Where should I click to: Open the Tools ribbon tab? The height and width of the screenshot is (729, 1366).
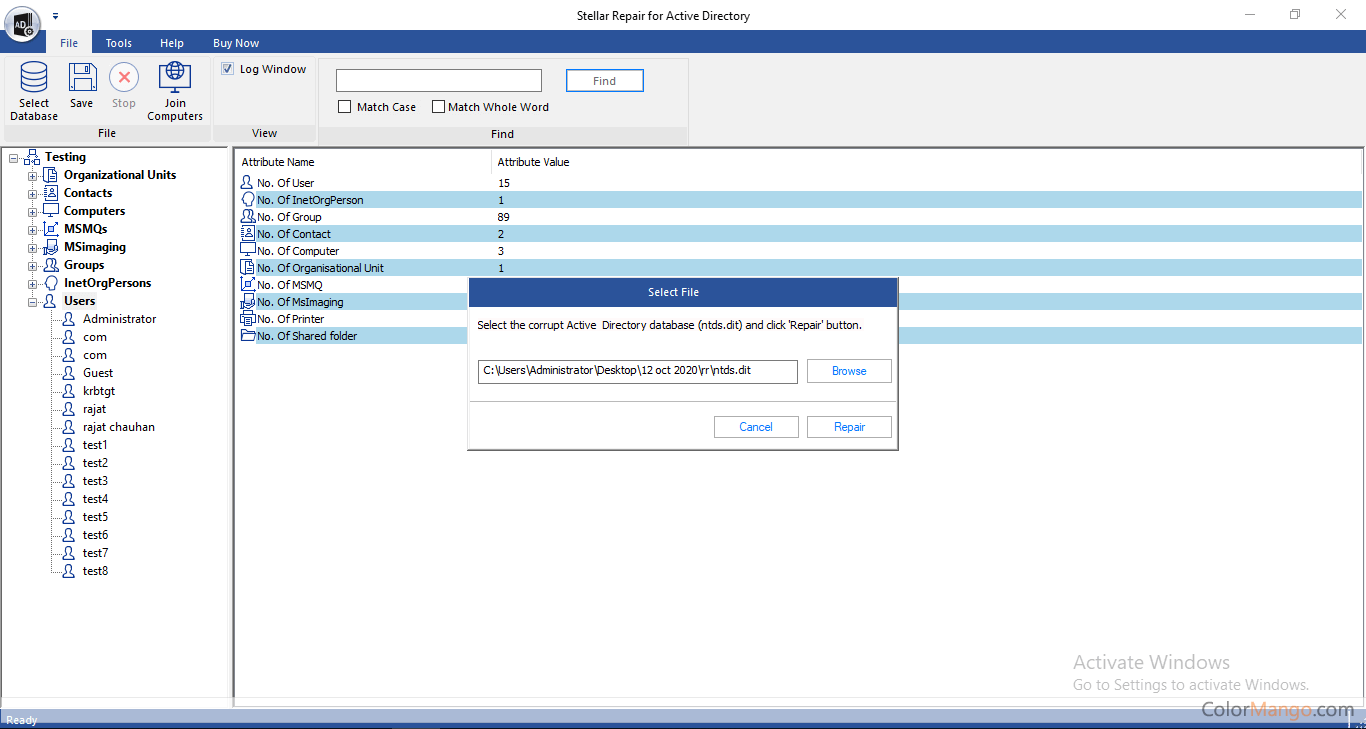pyautogui.click(x=119, y=43)
